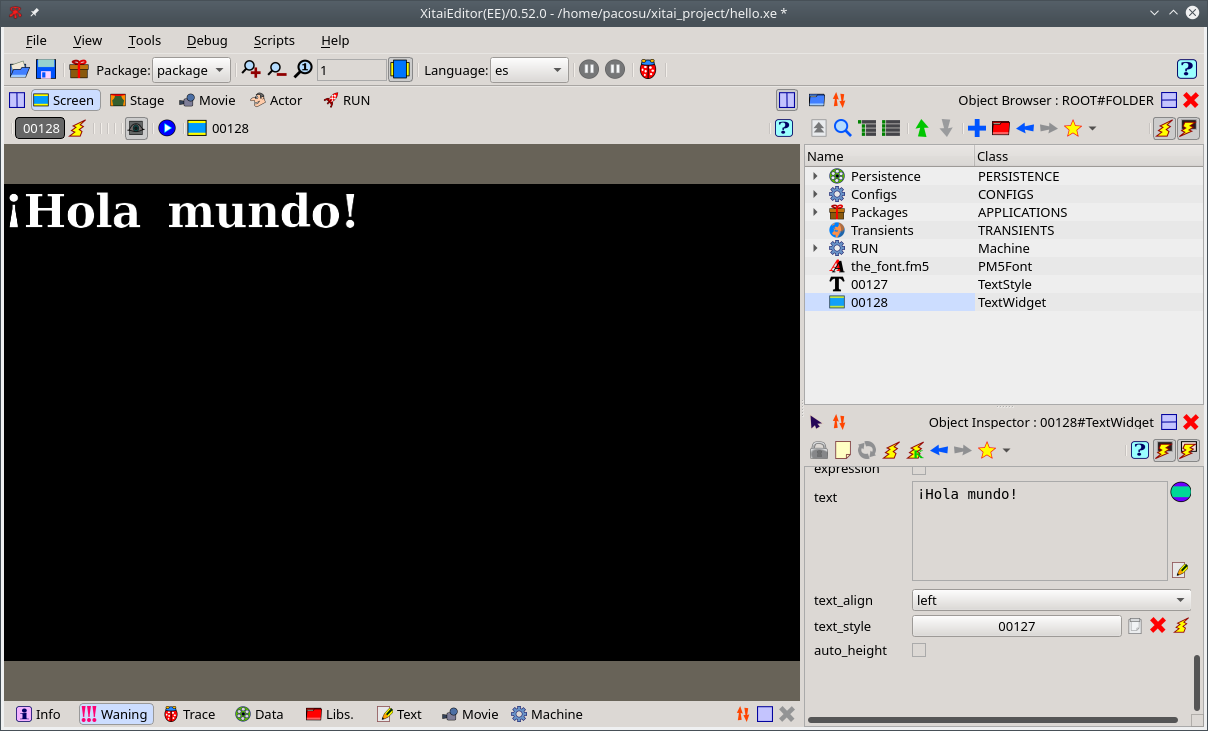Click the blue plus add object icon
Image resolution: width=1208 pixels, height=731 pixels.
coord(976,128)
